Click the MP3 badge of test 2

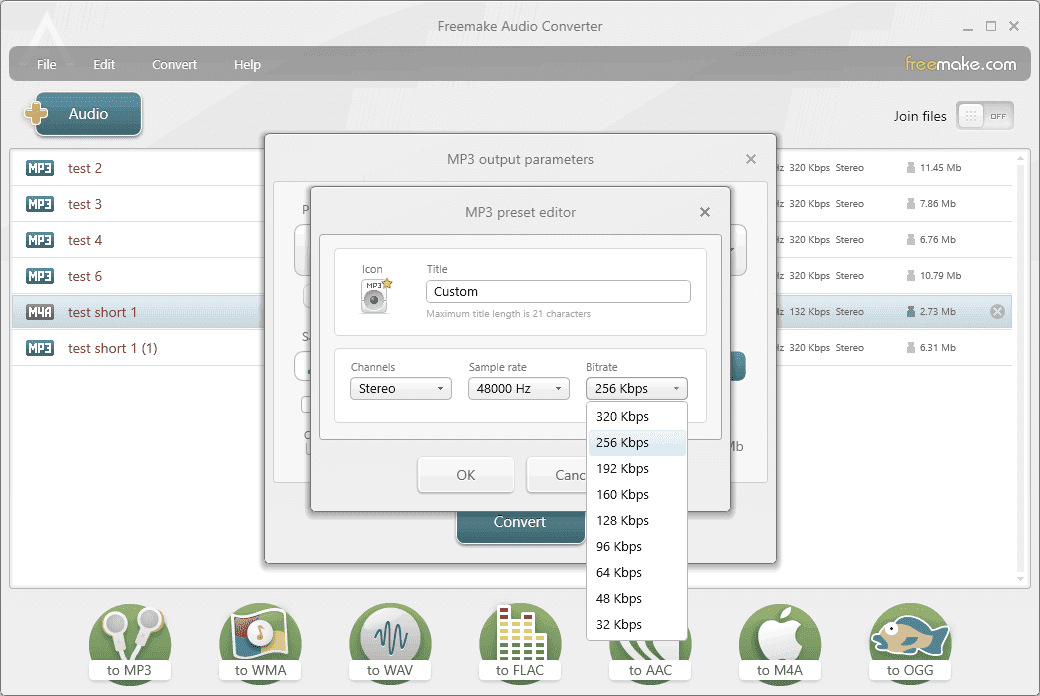point(40,168)
